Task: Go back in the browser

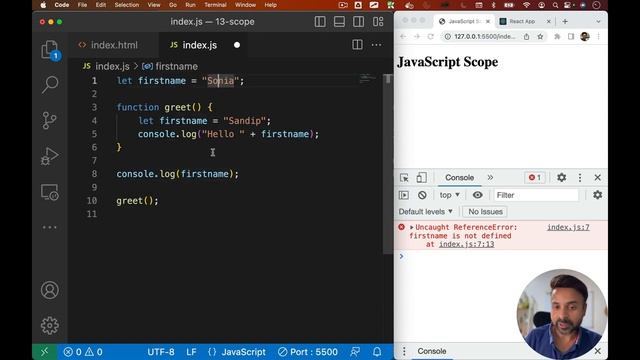Action: [403, 36]
